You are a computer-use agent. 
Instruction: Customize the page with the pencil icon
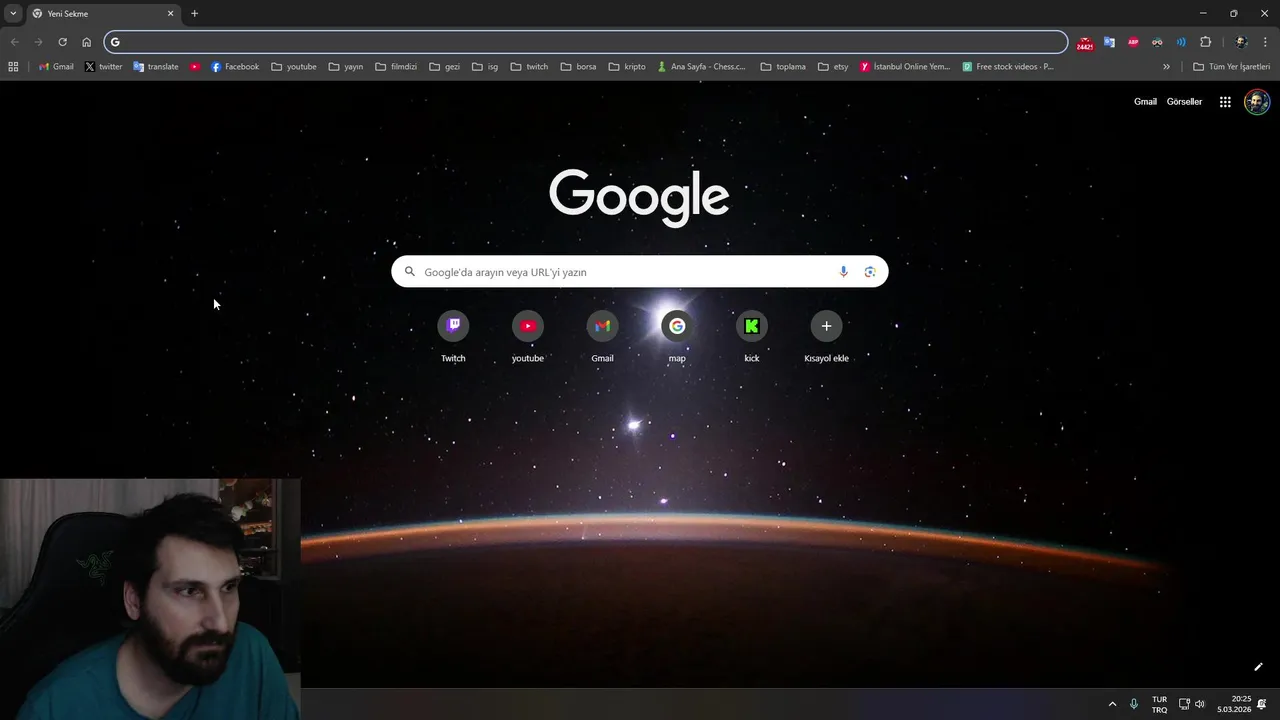pyautogui.click(x=1259, y=667)
